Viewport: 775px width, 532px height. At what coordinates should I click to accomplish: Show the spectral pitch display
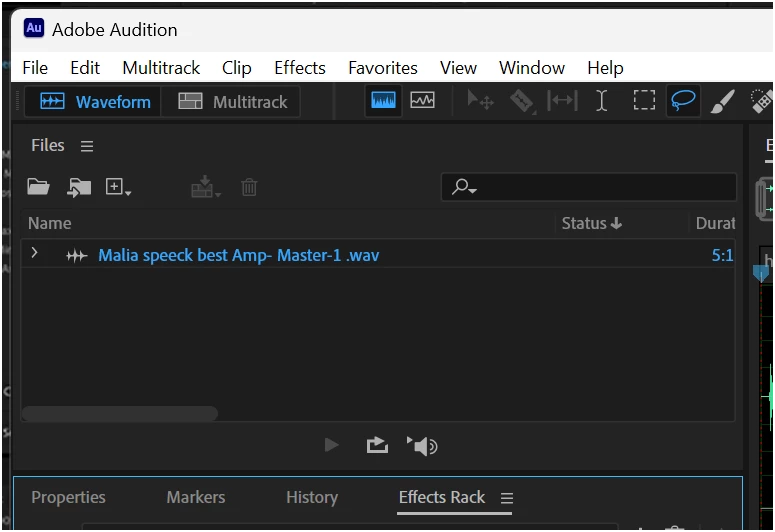pyautogui.click(x=422, y=101)
